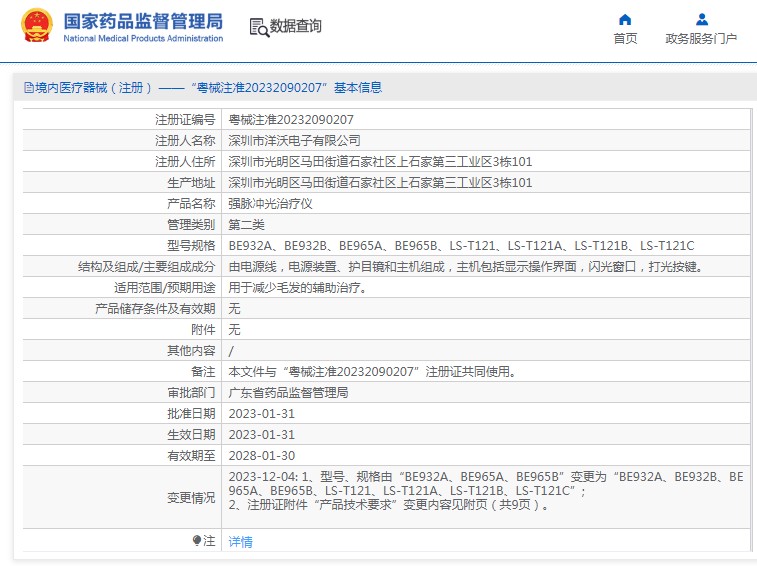Click the 批准日期 value 2023-01-31
The image size is (757, 566).
(262, 414)
